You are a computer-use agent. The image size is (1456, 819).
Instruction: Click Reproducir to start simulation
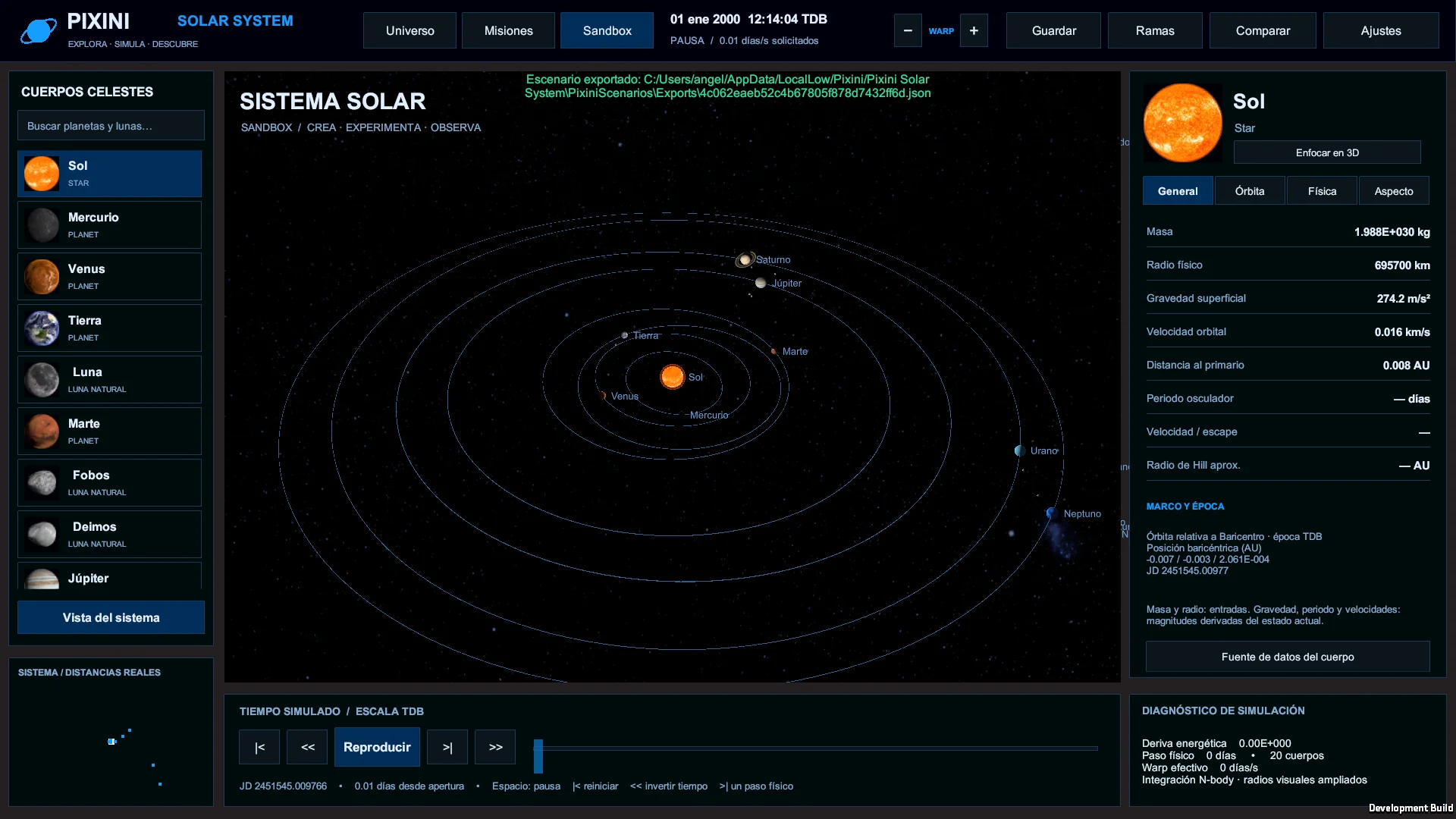pyautogui.click(x=377, y=747)
